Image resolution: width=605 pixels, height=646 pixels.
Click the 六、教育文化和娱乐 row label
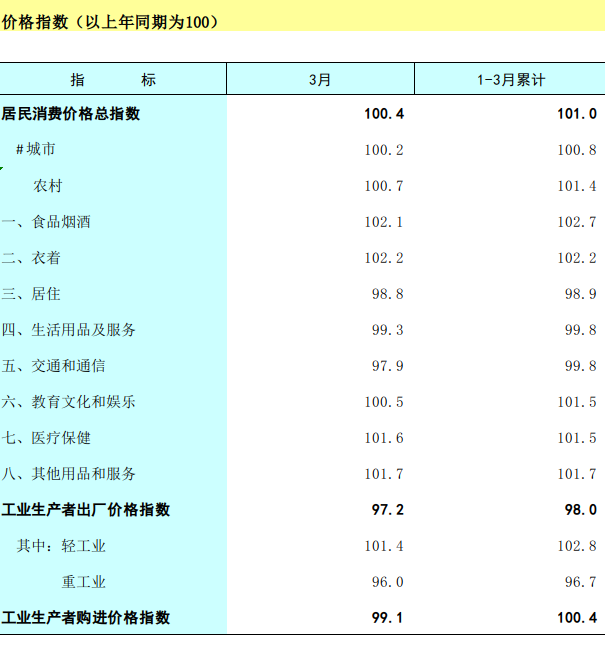(69, 402)
